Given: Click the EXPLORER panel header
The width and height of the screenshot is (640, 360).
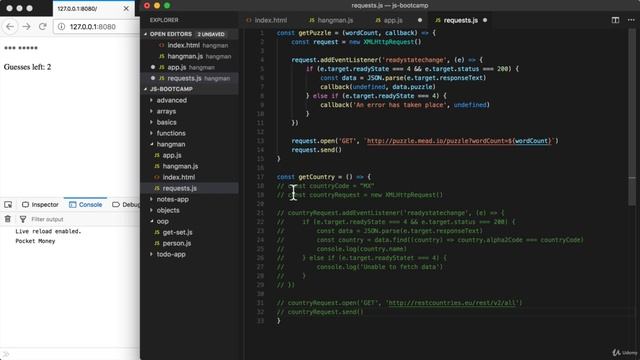Looking at the screenshot, I should point(164,20).
